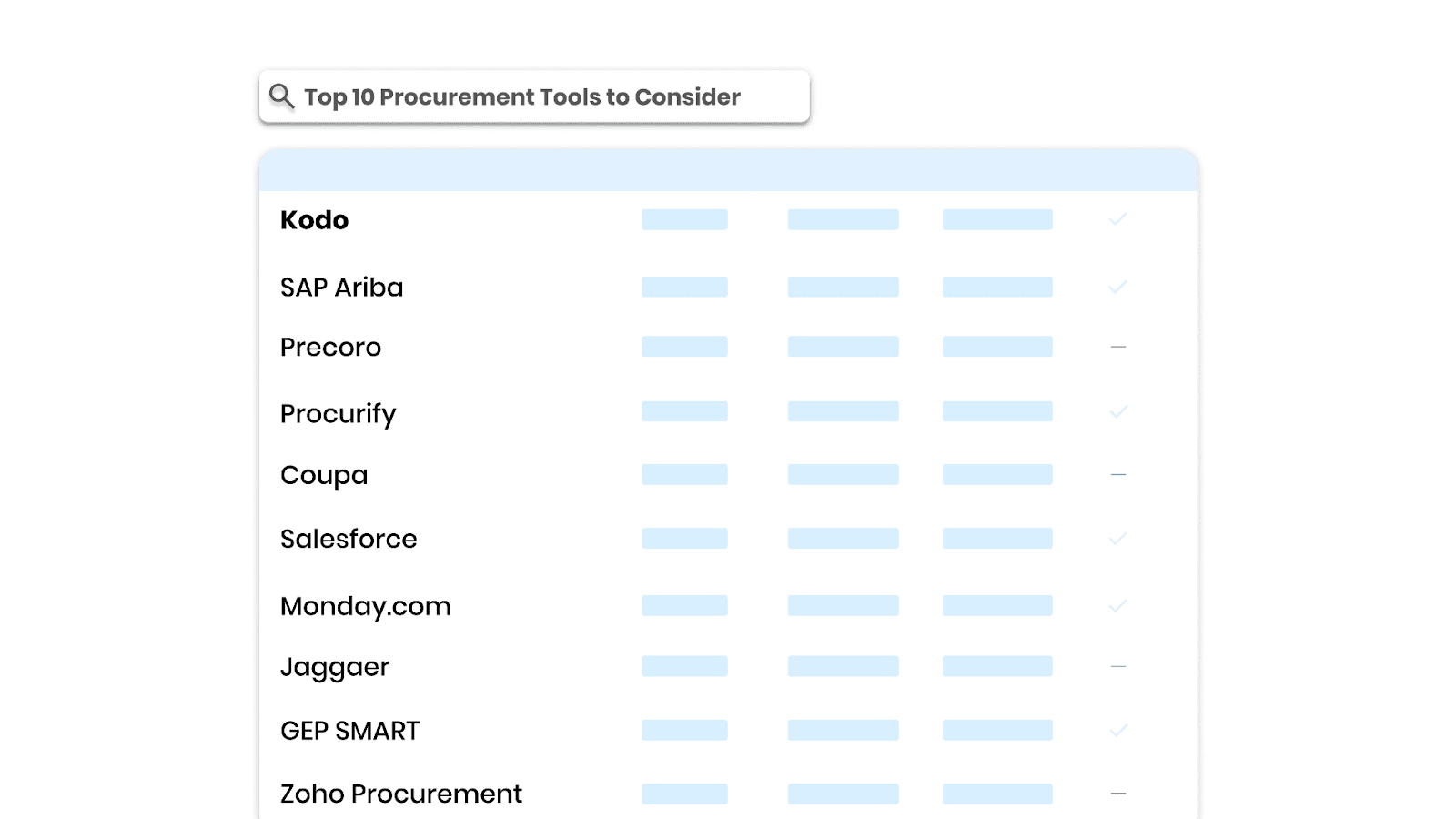The width and height of the screenshot is (1456, 819).
Task: Enable the checkmark for GEP SMART
Action: [1117, 730]
